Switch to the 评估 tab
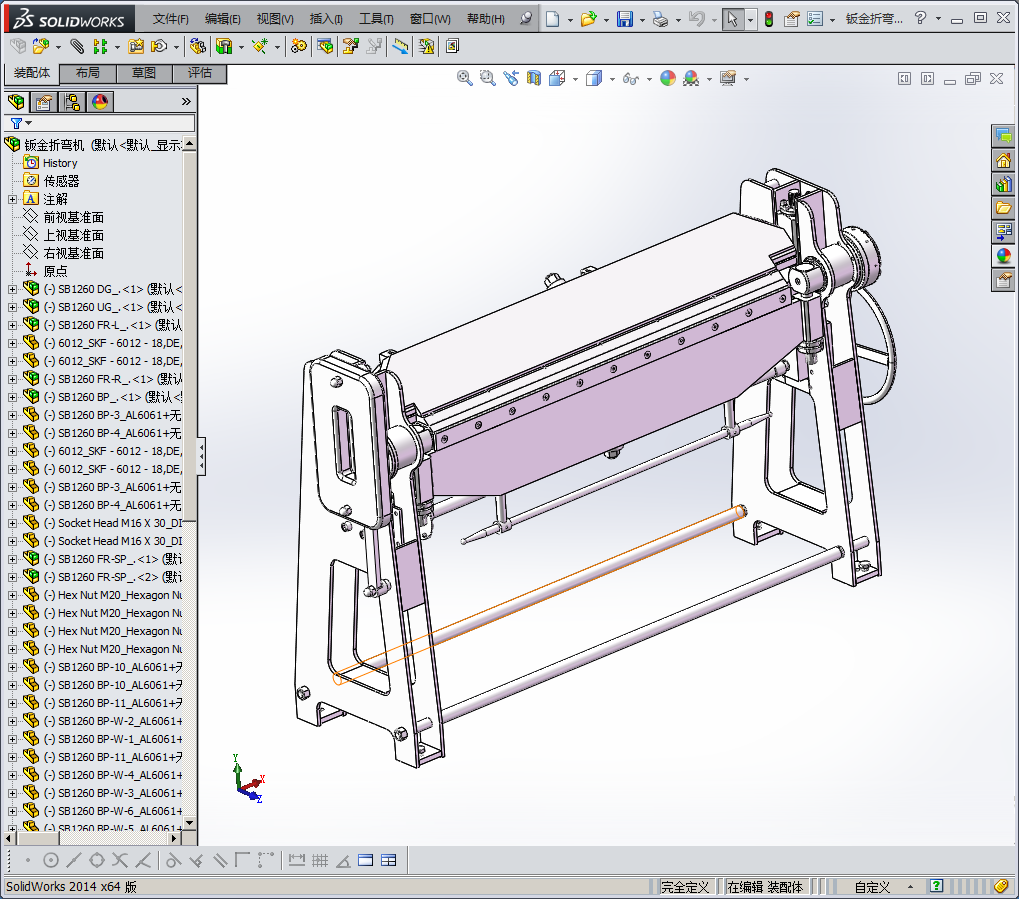This screenshot has height=899, width=1019. coord(200,73)
